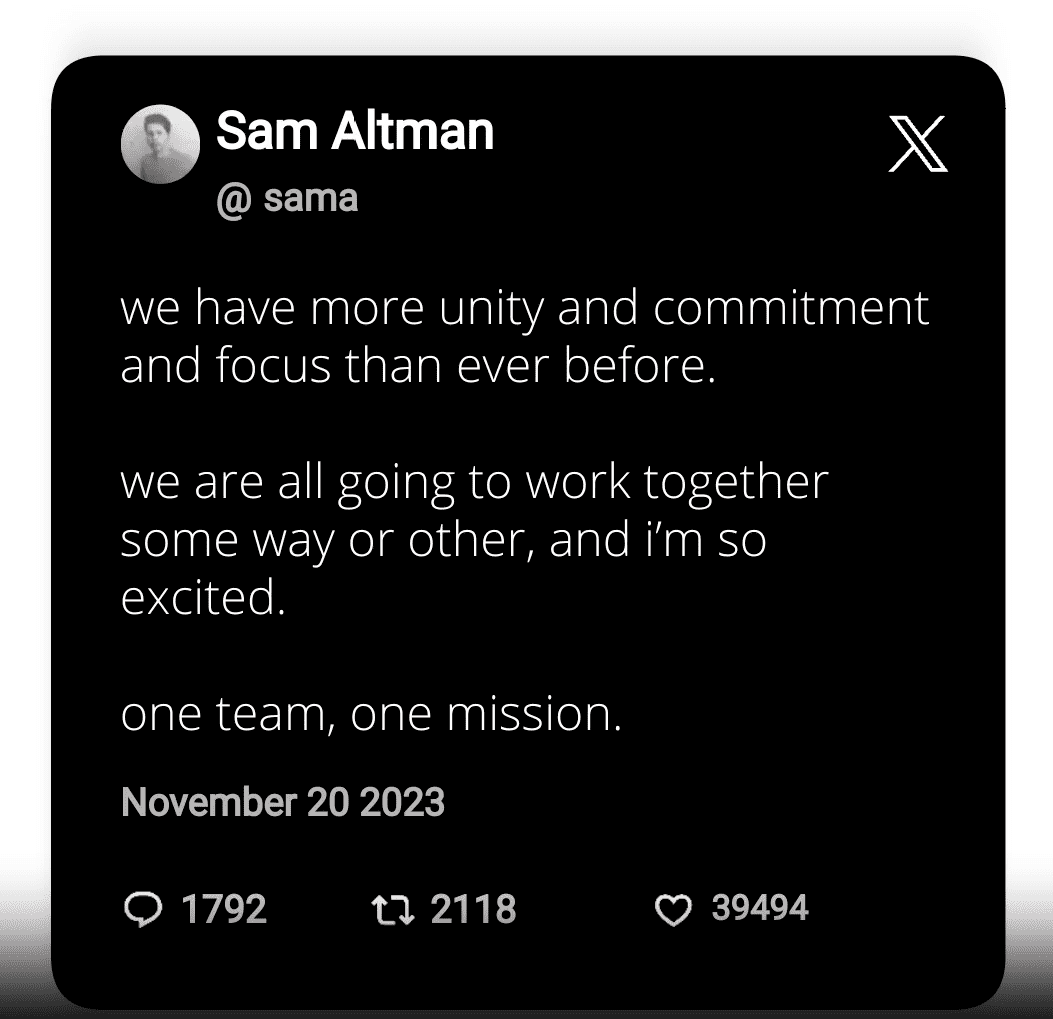1053x1019 pixels.
Task: Like the post with the heart icon
Action: point(673,910)
